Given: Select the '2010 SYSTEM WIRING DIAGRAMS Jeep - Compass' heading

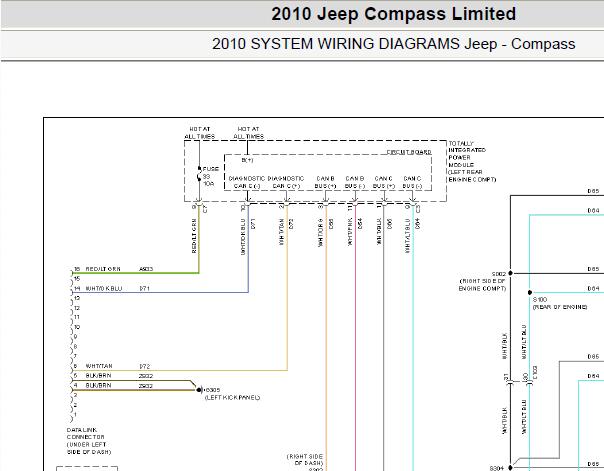Looking at the screenshot, I should [393, 44].
